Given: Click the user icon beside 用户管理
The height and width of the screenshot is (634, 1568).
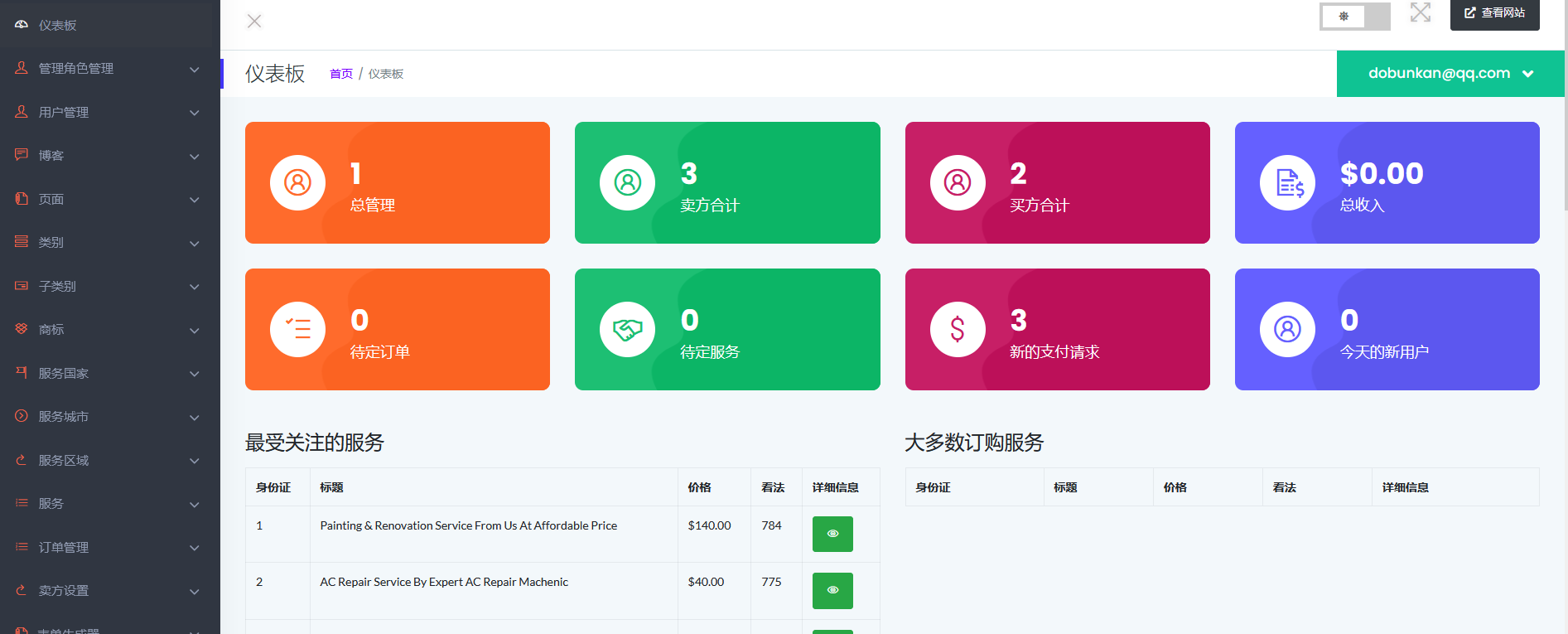Looking at the screenshot, I should 22,111.
